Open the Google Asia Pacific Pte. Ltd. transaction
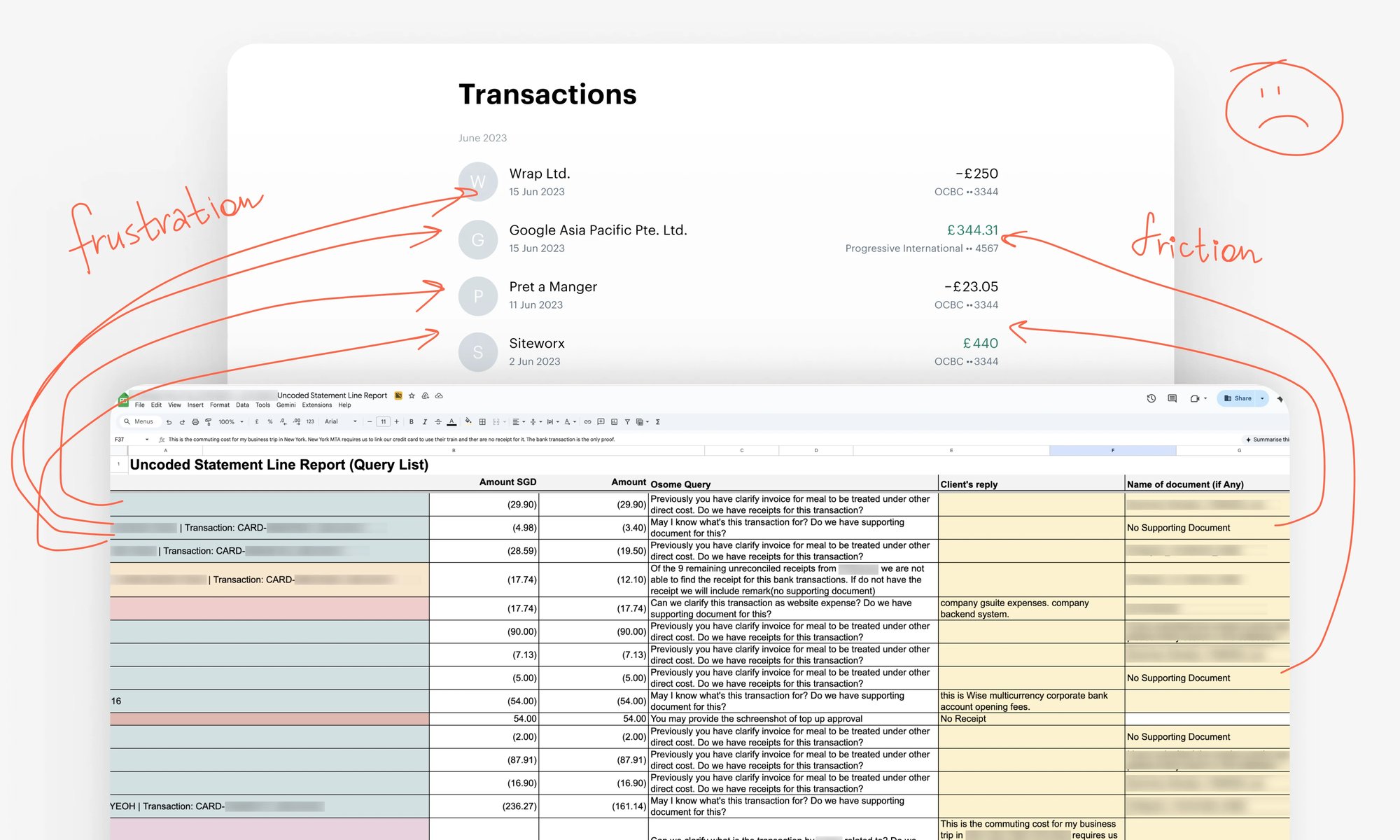Image resolution: width=1400 pixels, height=840 pixels. click(728, 239)
